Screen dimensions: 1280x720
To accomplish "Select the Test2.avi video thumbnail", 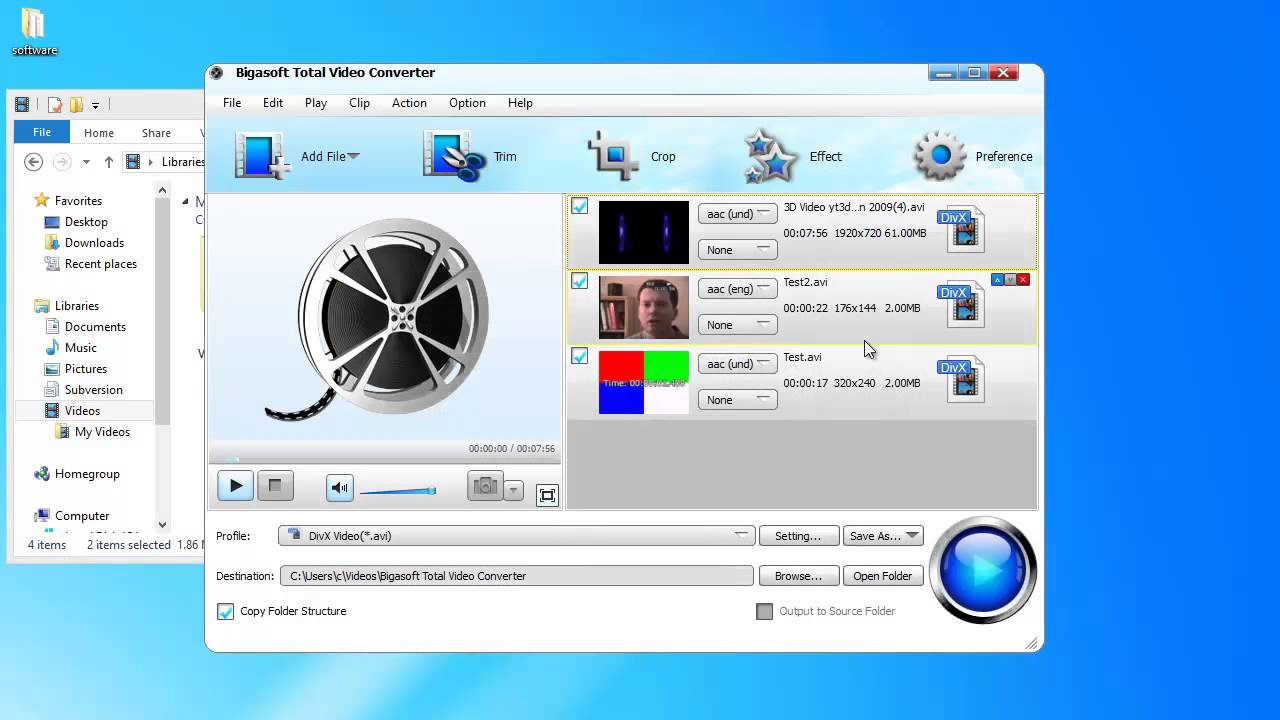I will coord(644,307).
